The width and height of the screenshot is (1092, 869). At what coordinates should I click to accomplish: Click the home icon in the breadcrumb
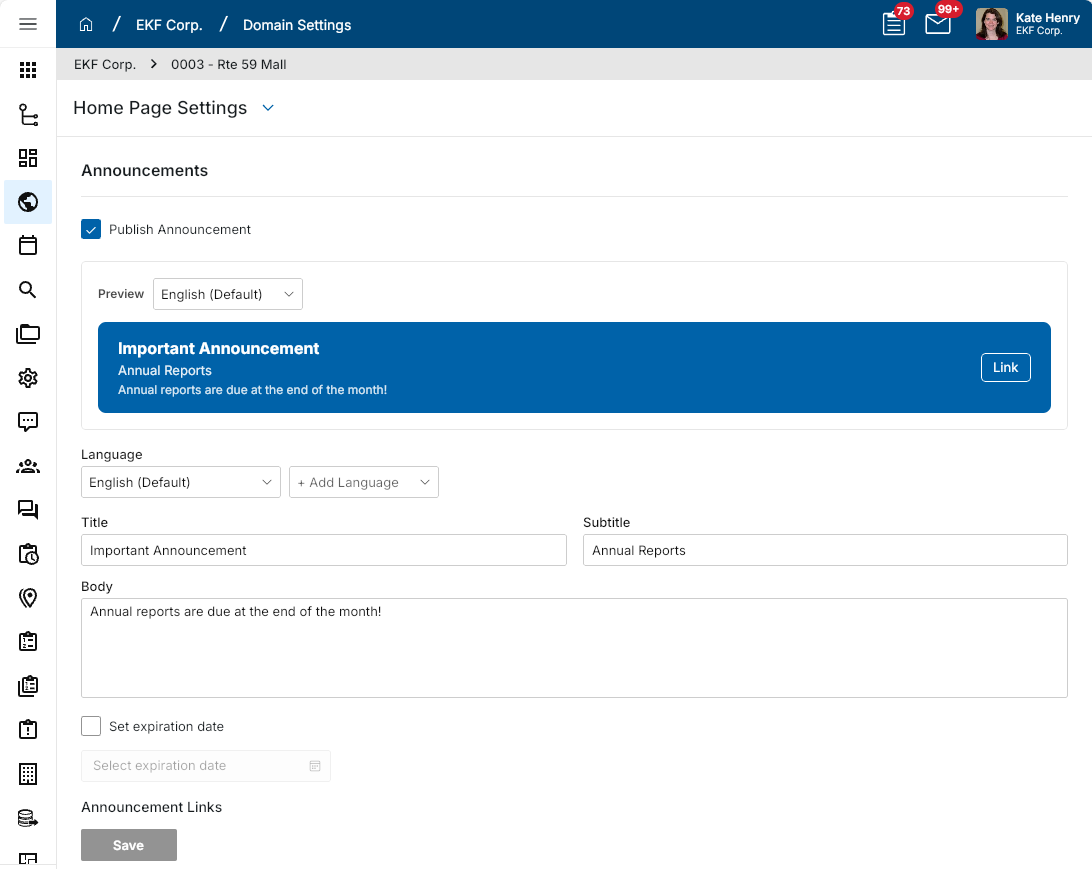coord(86,24)
